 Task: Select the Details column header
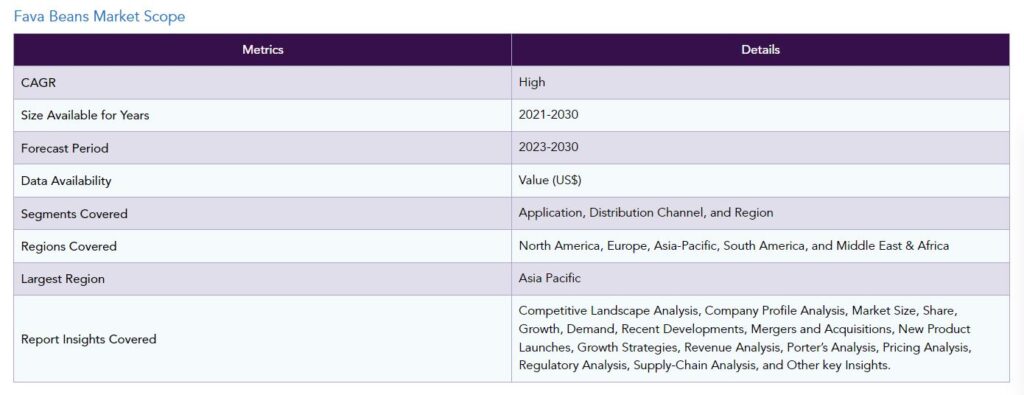tap(760, 50)
